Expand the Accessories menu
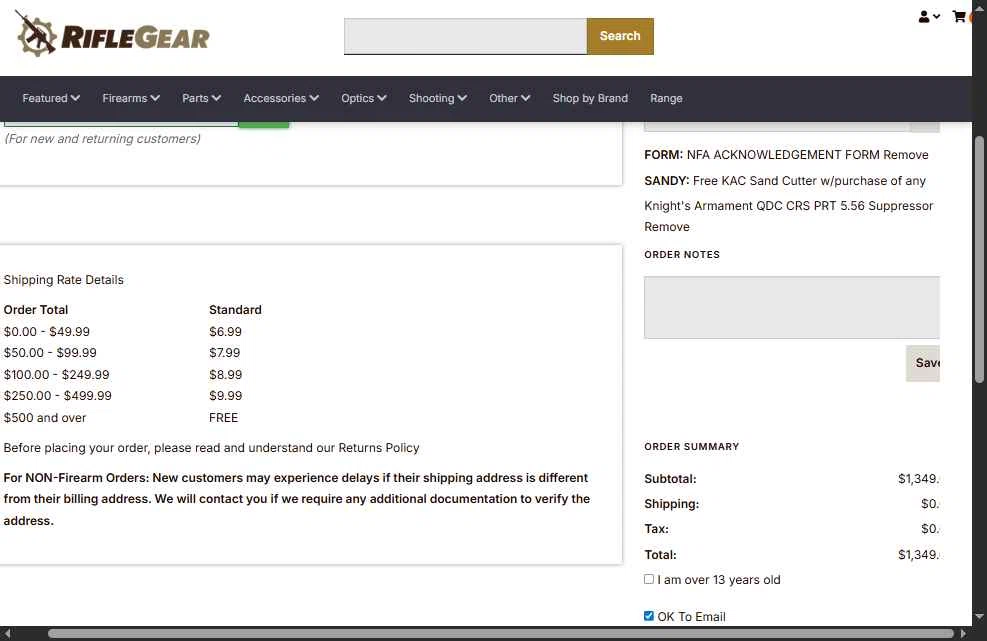This screenshot has width=987, height=641. coord(281,98)
